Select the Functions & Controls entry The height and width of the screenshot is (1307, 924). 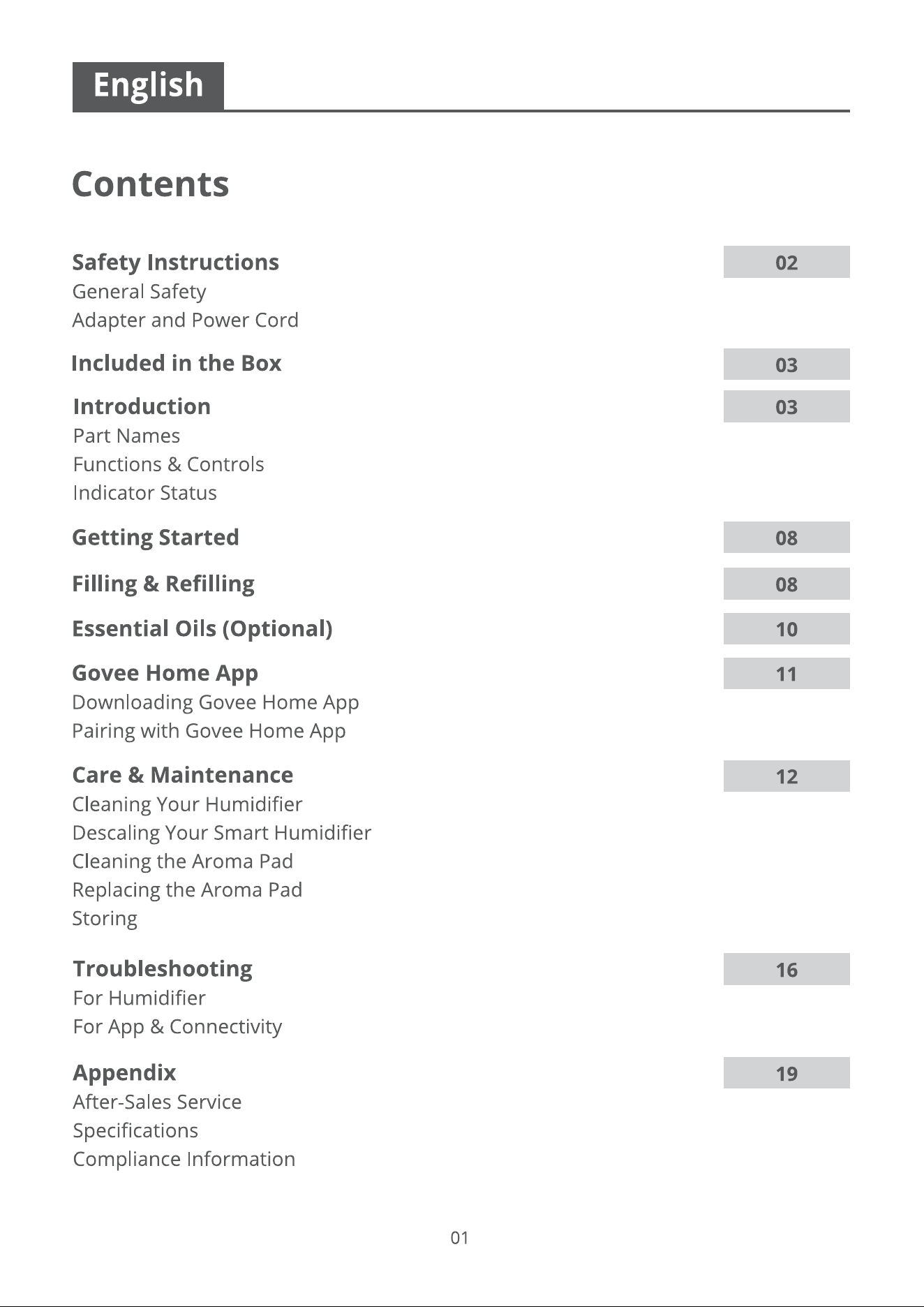point(169,464)
